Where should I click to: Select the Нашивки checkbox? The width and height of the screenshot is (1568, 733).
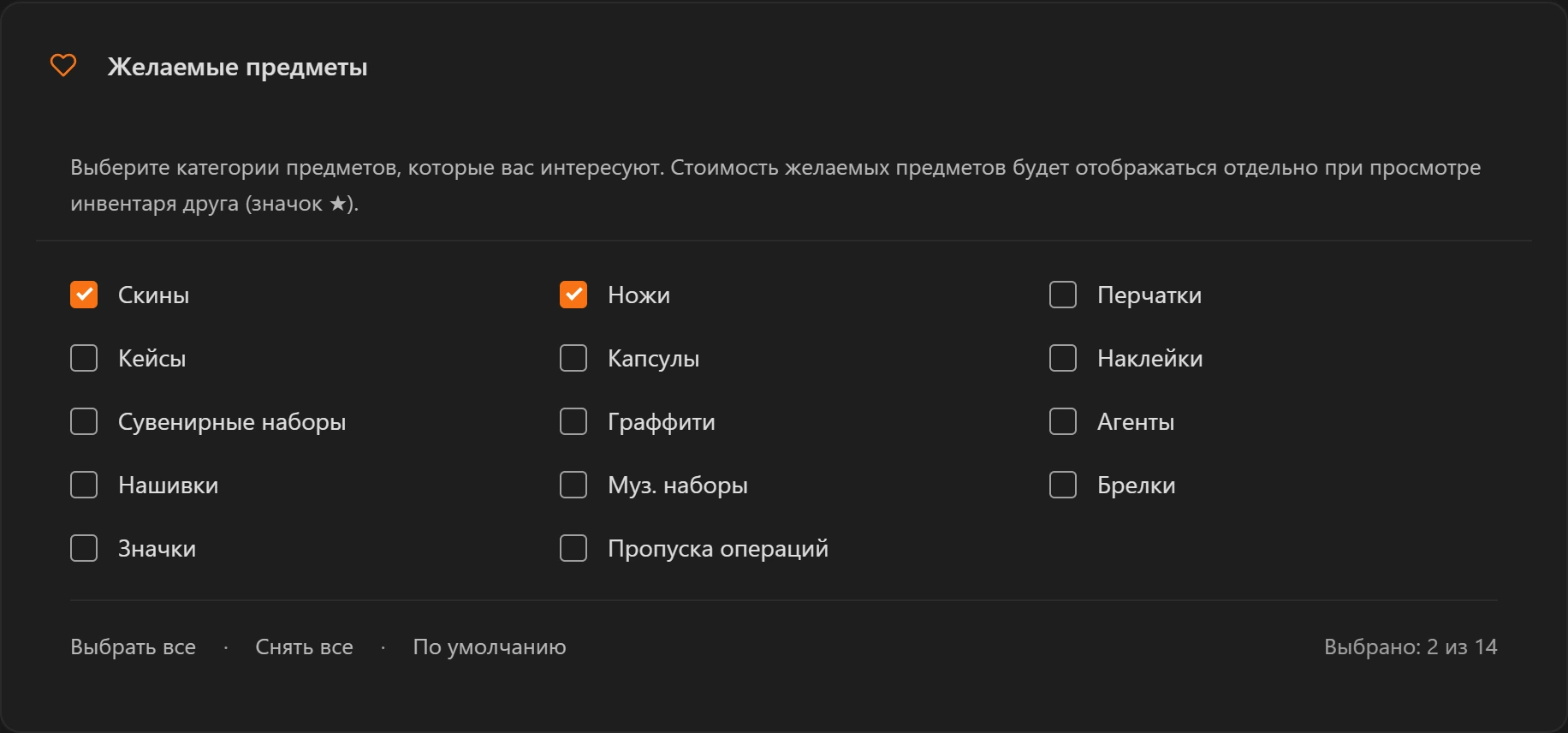click(x=84, y=485)
